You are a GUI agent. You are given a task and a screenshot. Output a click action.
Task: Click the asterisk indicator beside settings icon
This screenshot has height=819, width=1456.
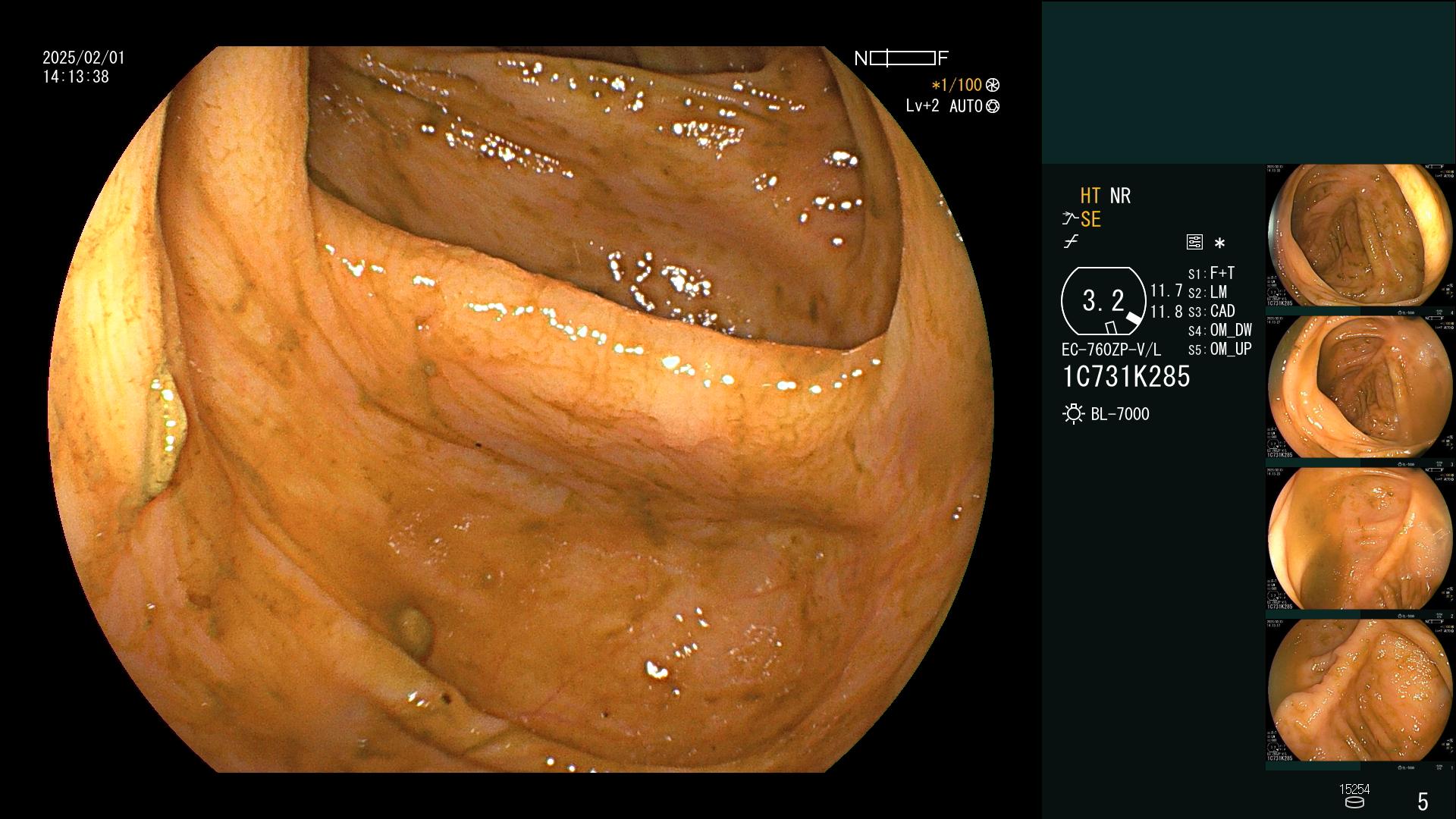point(1219,243)
